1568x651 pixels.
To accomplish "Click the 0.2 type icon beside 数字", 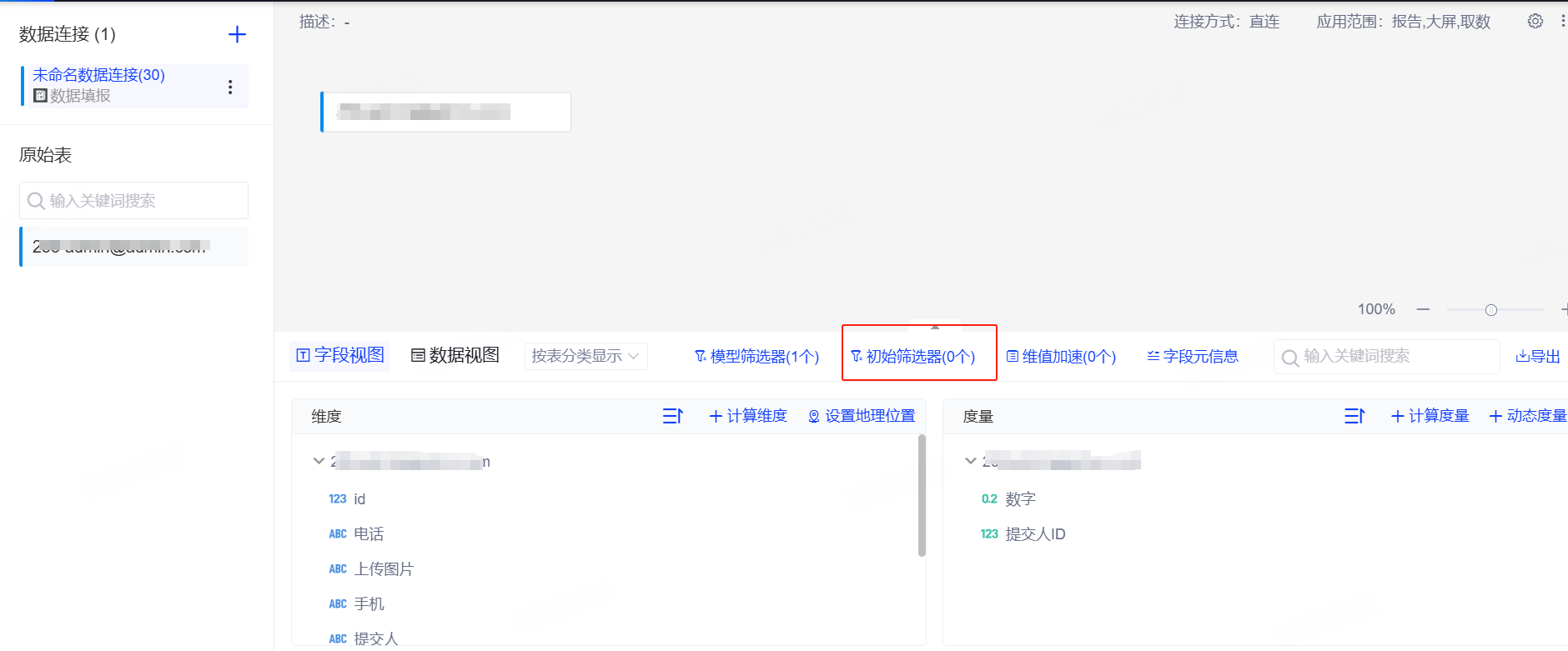I will (989, 499).
